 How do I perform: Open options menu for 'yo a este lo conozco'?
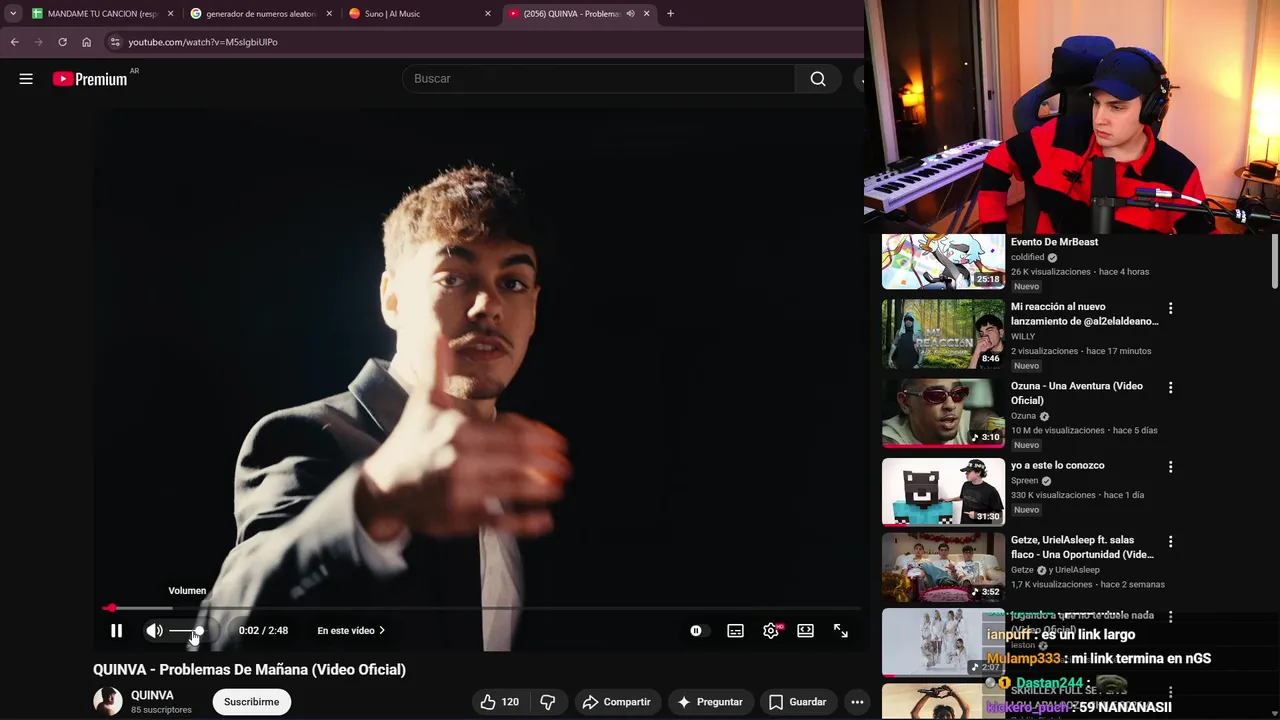(x=1170, y=466)
